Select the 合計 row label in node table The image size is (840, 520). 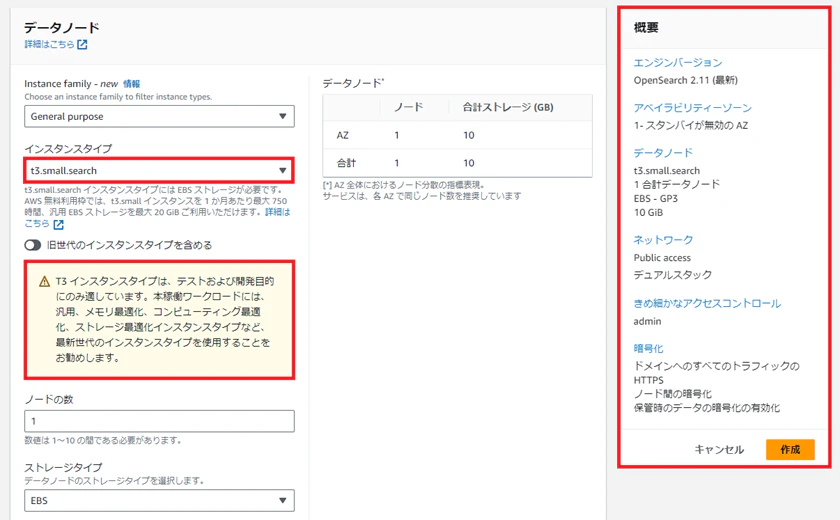tap(346, 163)
